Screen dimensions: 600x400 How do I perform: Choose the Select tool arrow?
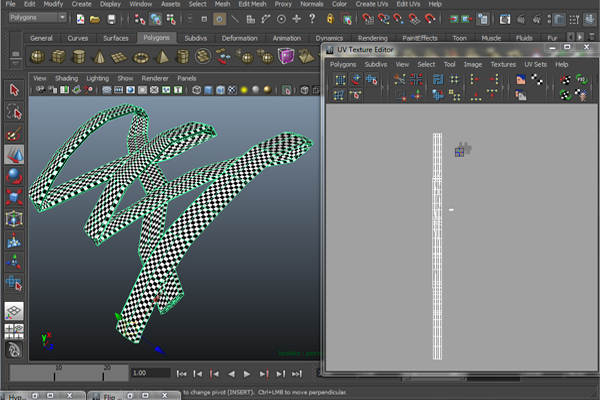pos(14,90)
